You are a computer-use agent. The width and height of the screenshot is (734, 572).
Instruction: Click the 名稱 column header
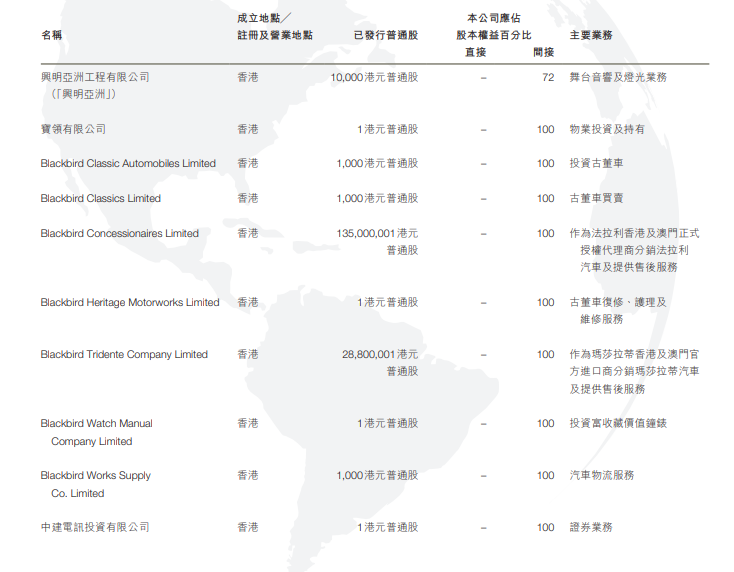coord(51,35)
